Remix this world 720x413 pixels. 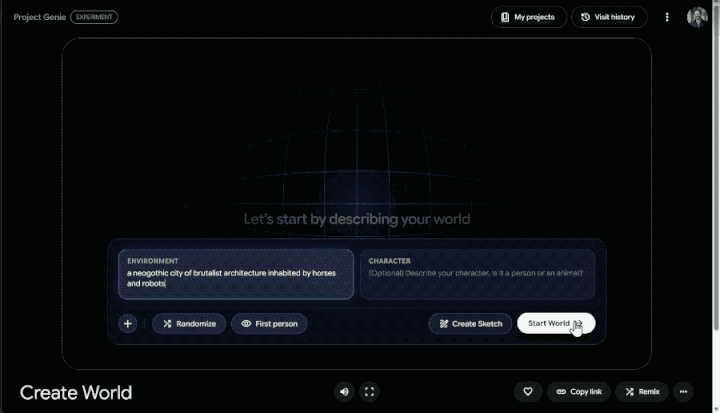[642, 391]
